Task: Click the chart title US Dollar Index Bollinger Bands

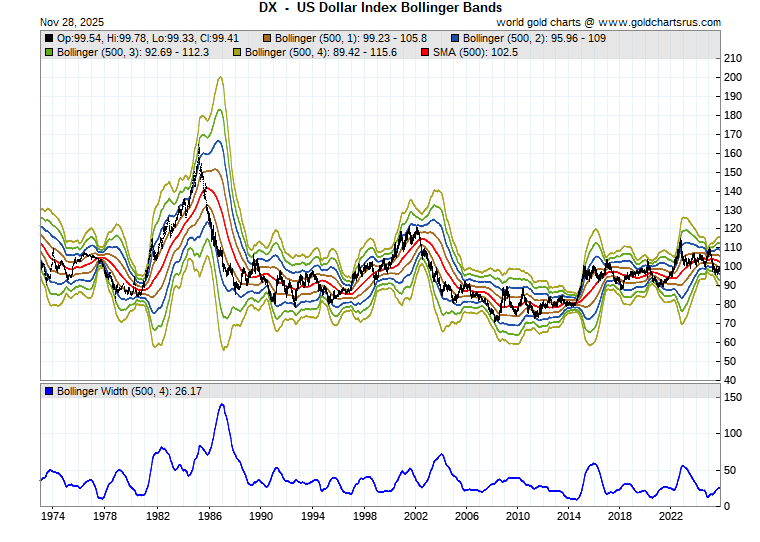Action: 379,7
